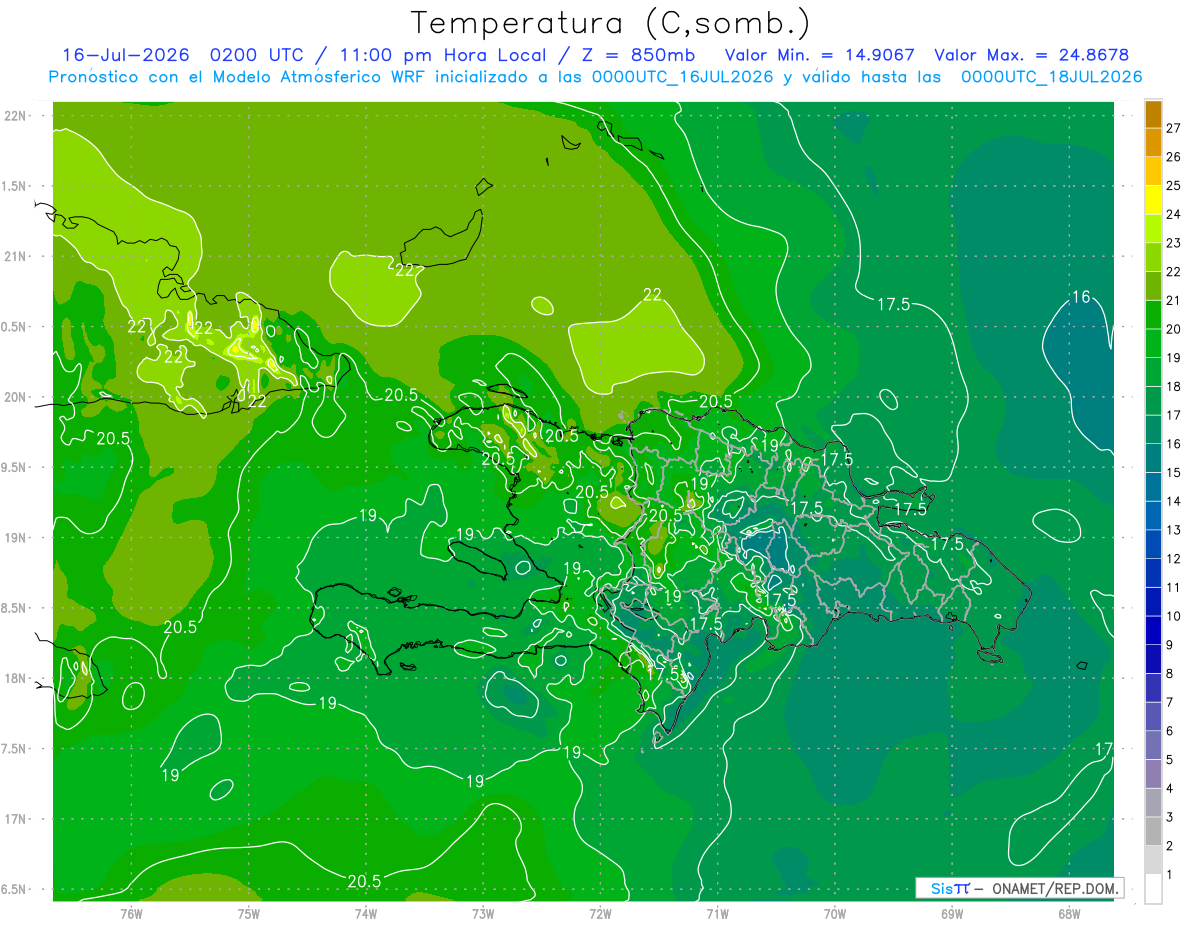Click colorbar scale value "27"
The width and height of the screenshot is (1200, 927).
pyautogui.click(x=1174, y=128)
